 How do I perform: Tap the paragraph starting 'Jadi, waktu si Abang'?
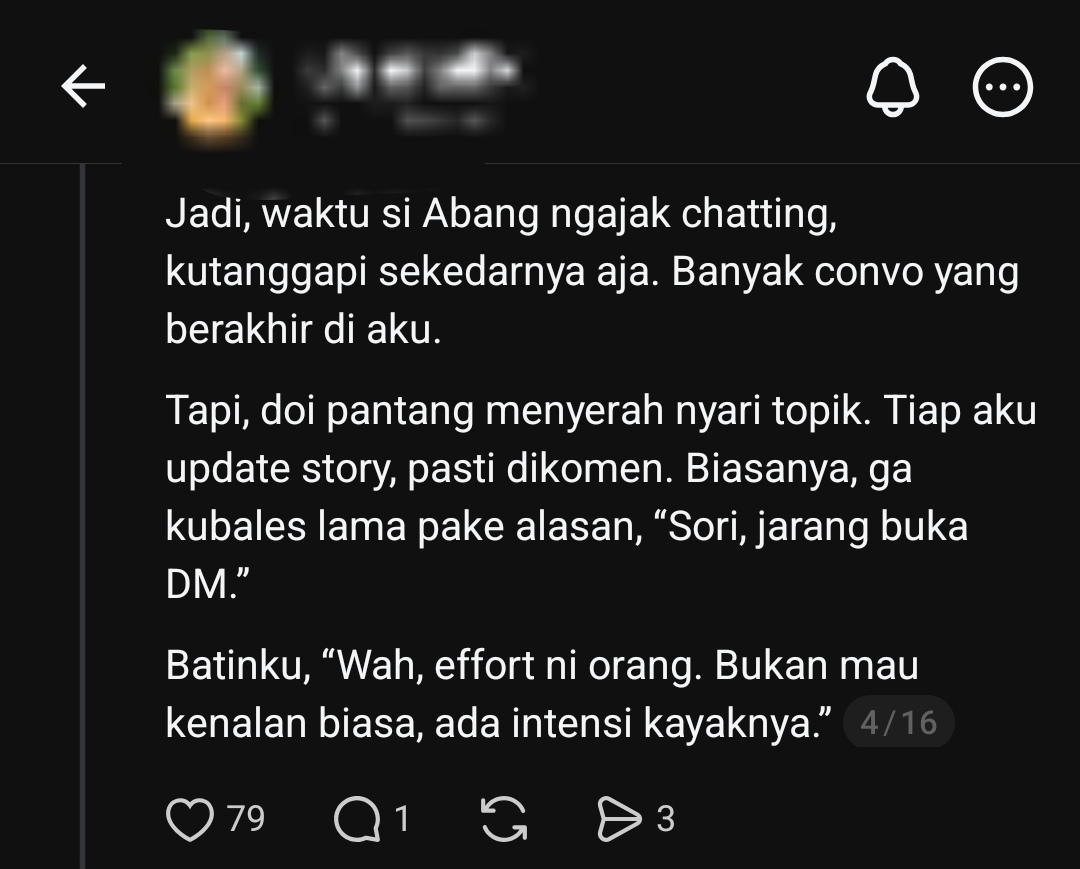[592, 271]
